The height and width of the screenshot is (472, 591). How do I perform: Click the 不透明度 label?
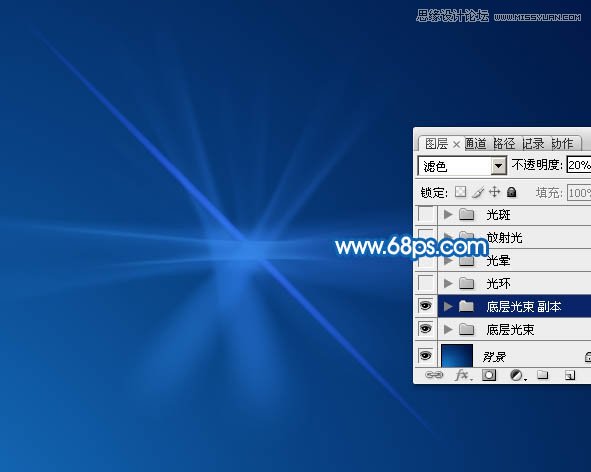(x=537, y=165)
